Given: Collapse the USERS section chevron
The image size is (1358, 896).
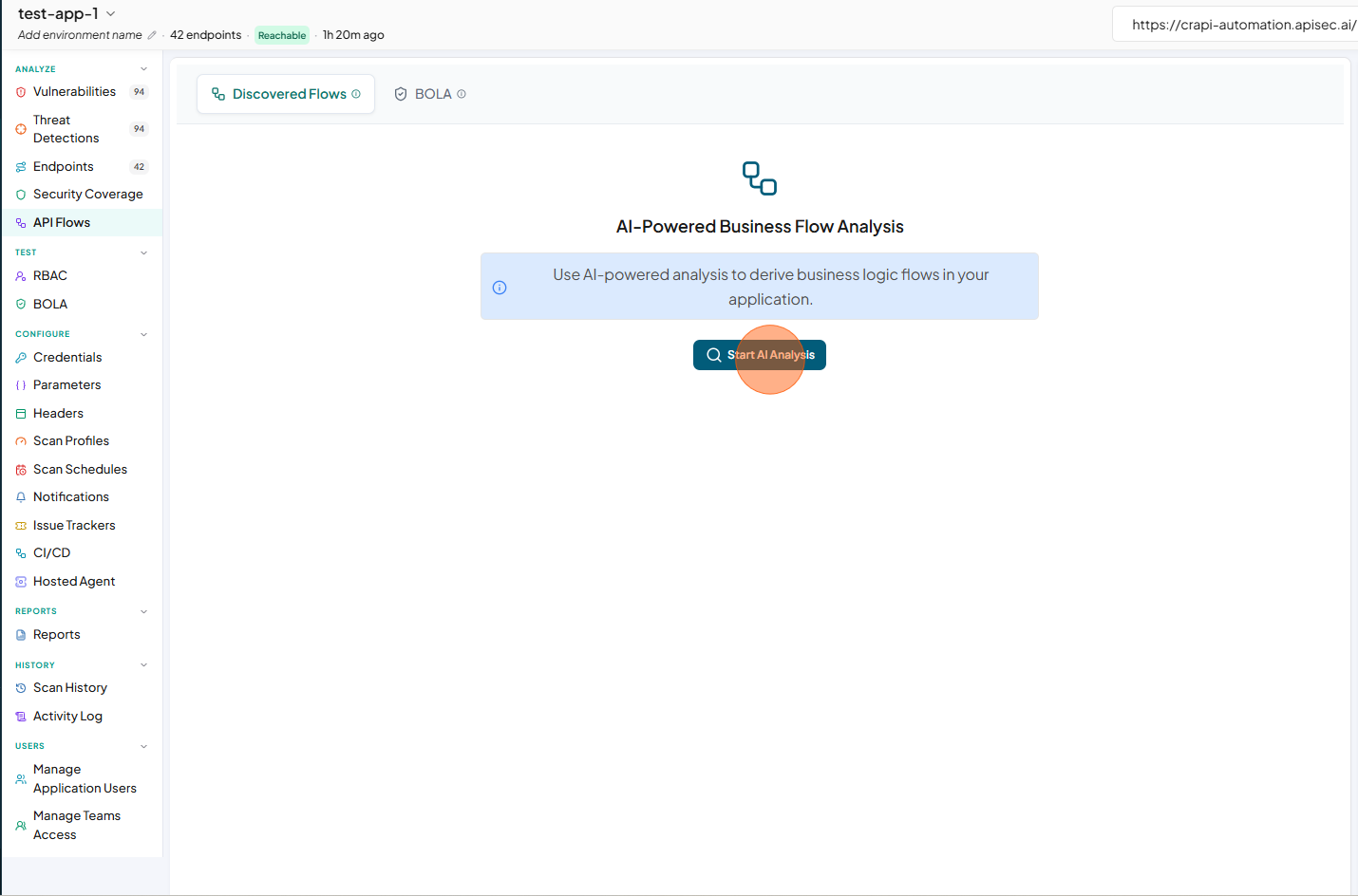Looking at the screenshot, I should pos(144,746).
